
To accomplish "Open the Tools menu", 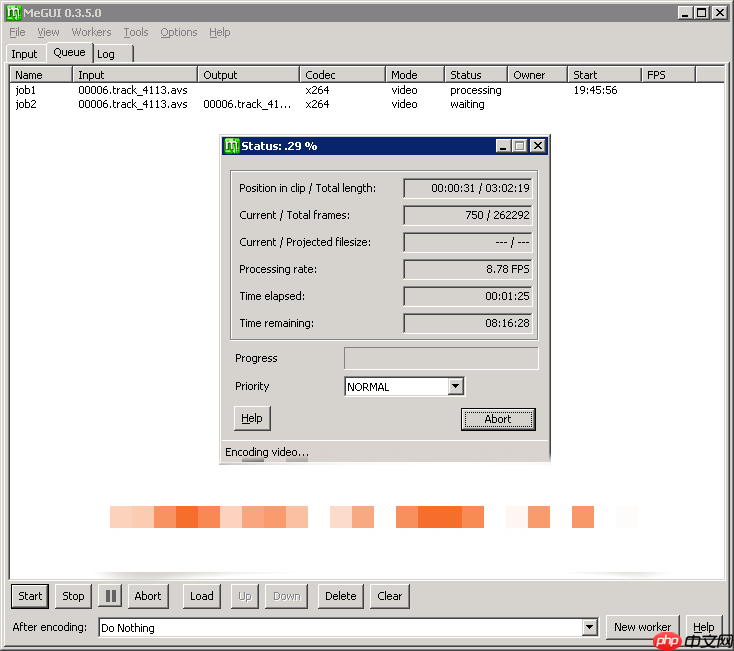I will coord(135,32).
